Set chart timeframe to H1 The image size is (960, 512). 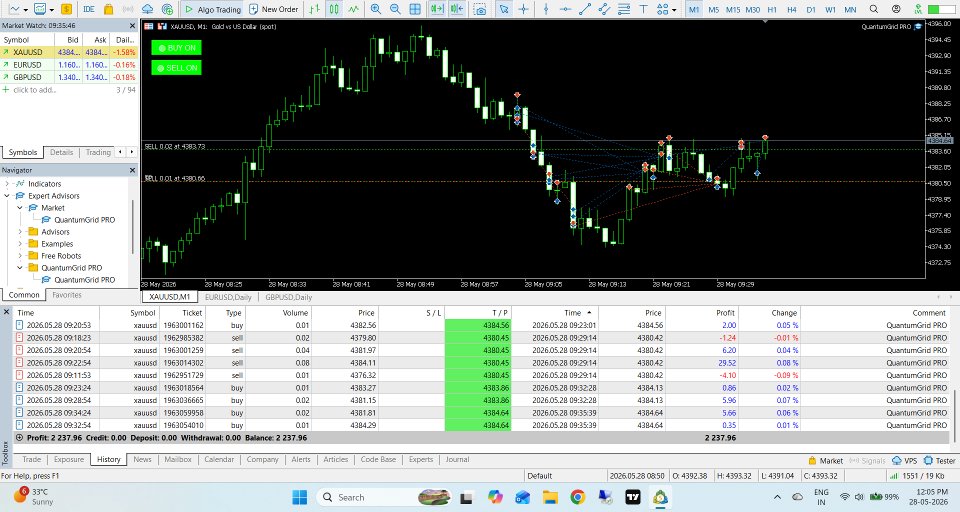[772, 9]
